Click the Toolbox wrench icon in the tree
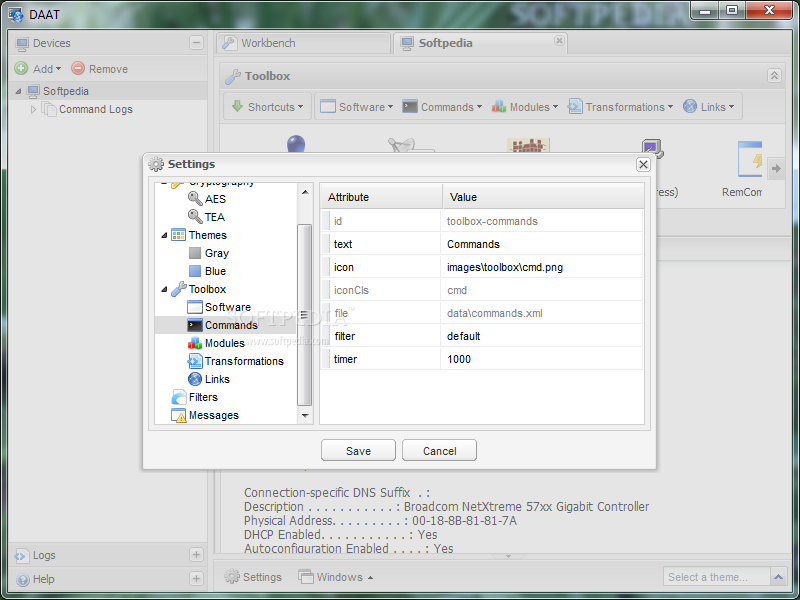800x600 pixels. tap(178, 289)
